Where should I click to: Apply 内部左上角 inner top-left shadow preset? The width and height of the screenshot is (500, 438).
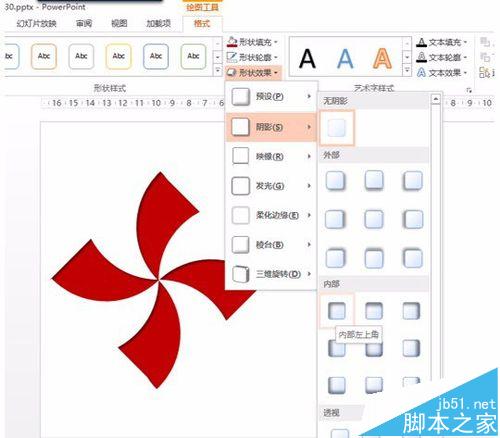tap(337, 311)
